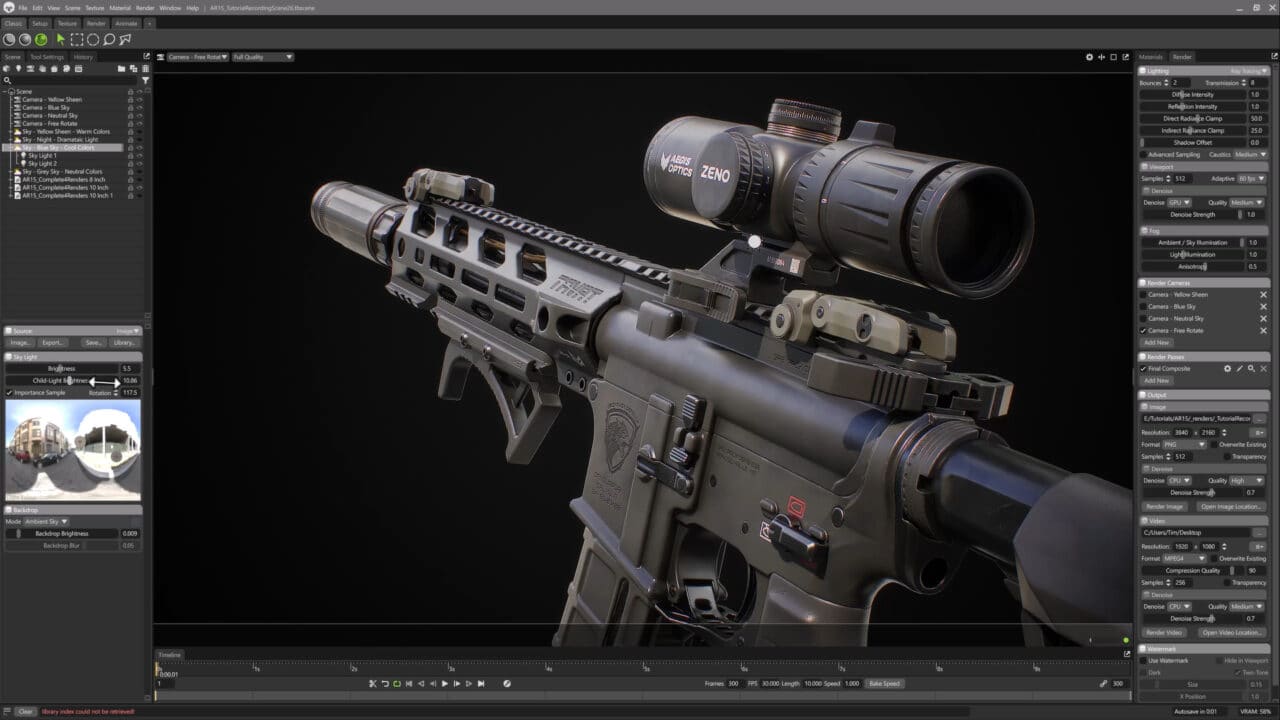Click the Bake Speed button
The height and width of the screenshot is (720, 1280).
885,684
